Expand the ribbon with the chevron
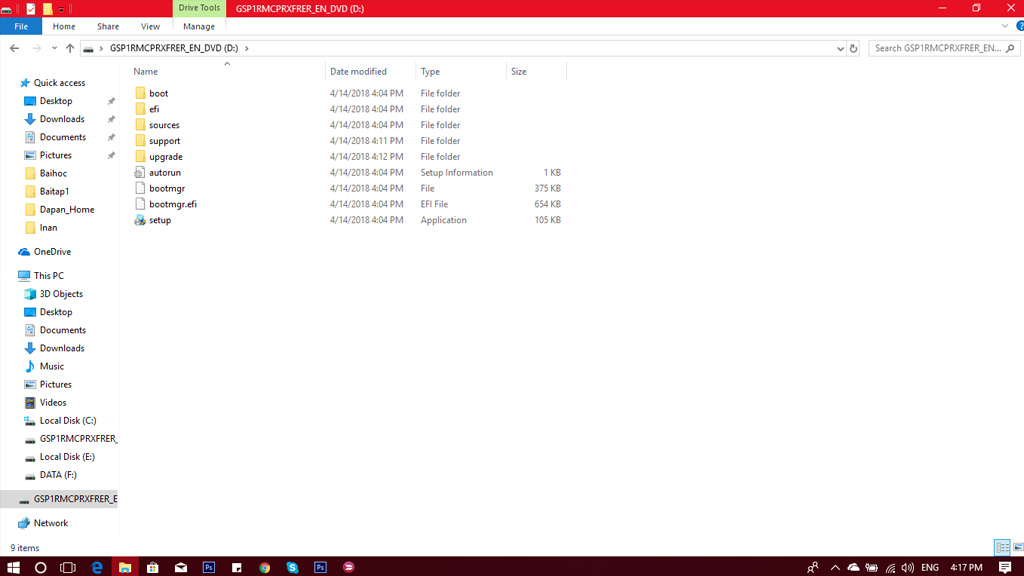Image resolution: width=1024 pixels, height=576 pixels. coord(1004,26)
